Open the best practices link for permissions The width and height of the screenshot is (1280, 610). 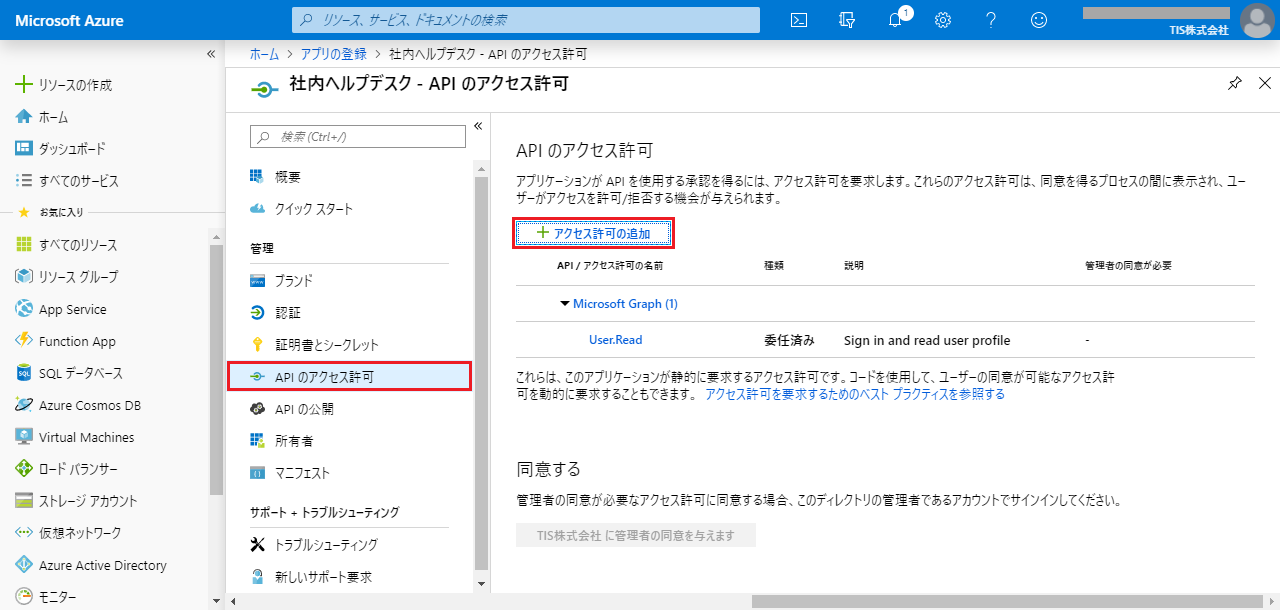click(x=855, y=394)
